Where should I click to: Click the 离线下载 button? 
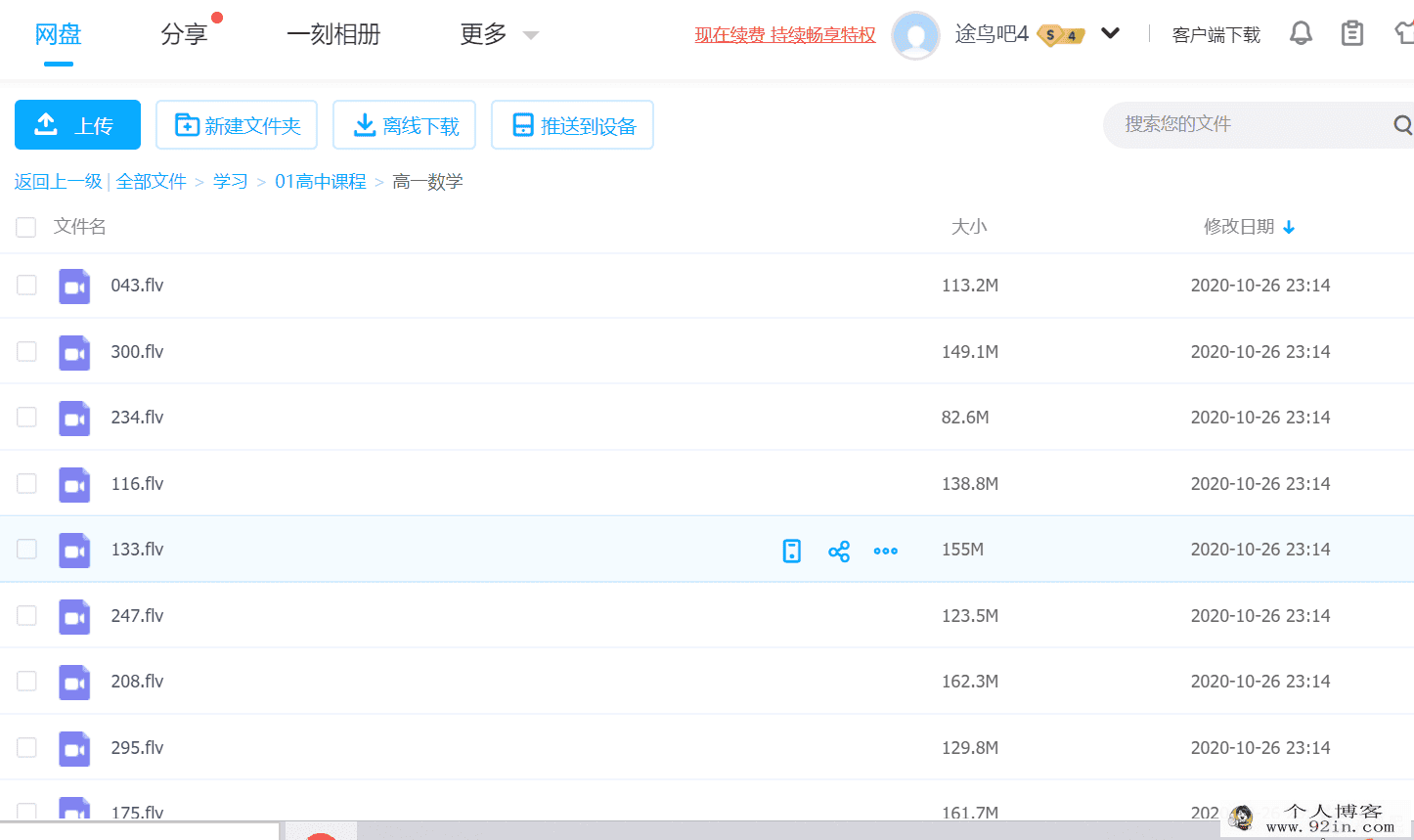[x=404, y=124]
